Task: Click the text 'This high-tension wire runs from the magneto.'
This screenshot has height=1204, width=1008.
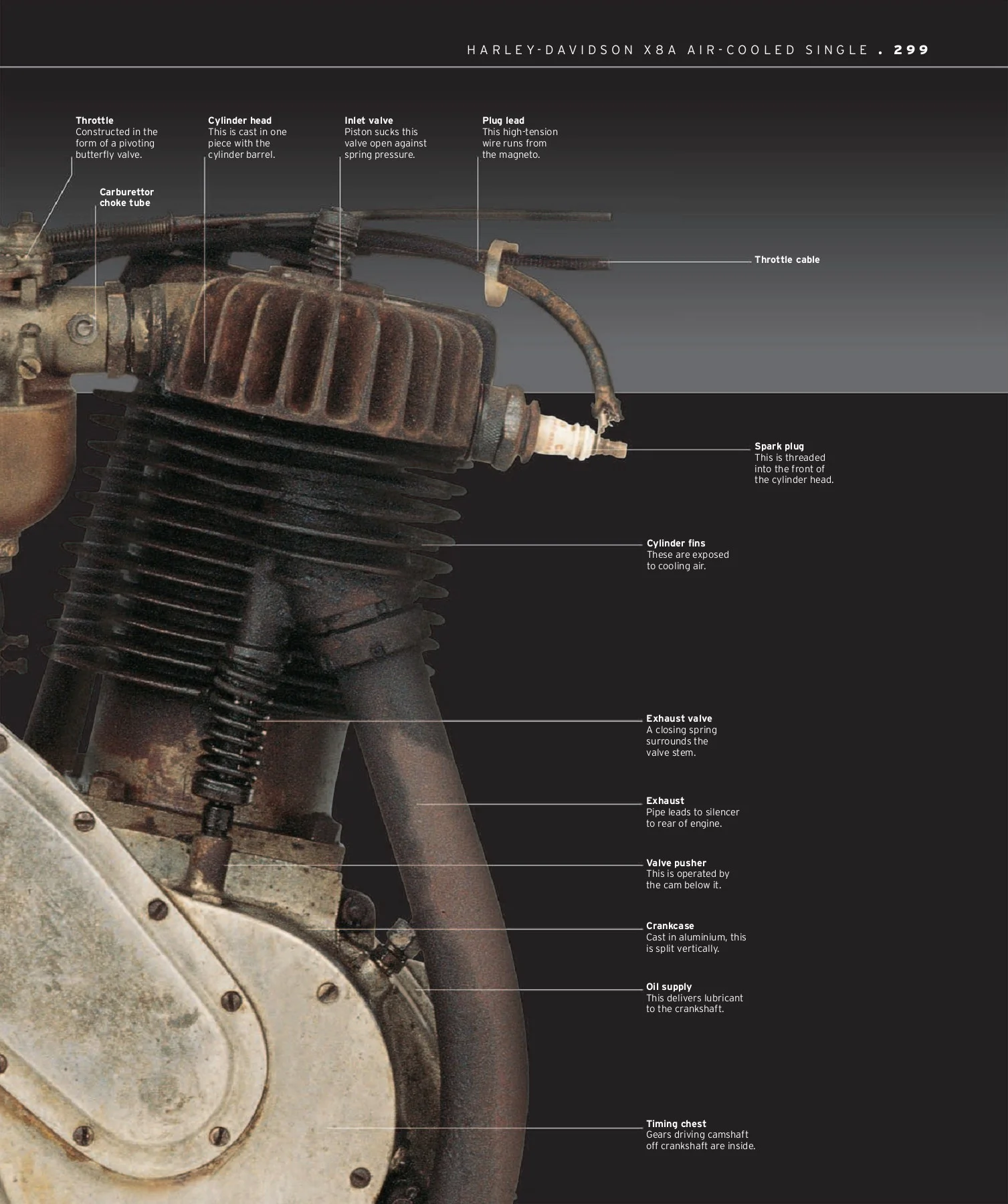Action: [520, 143]
